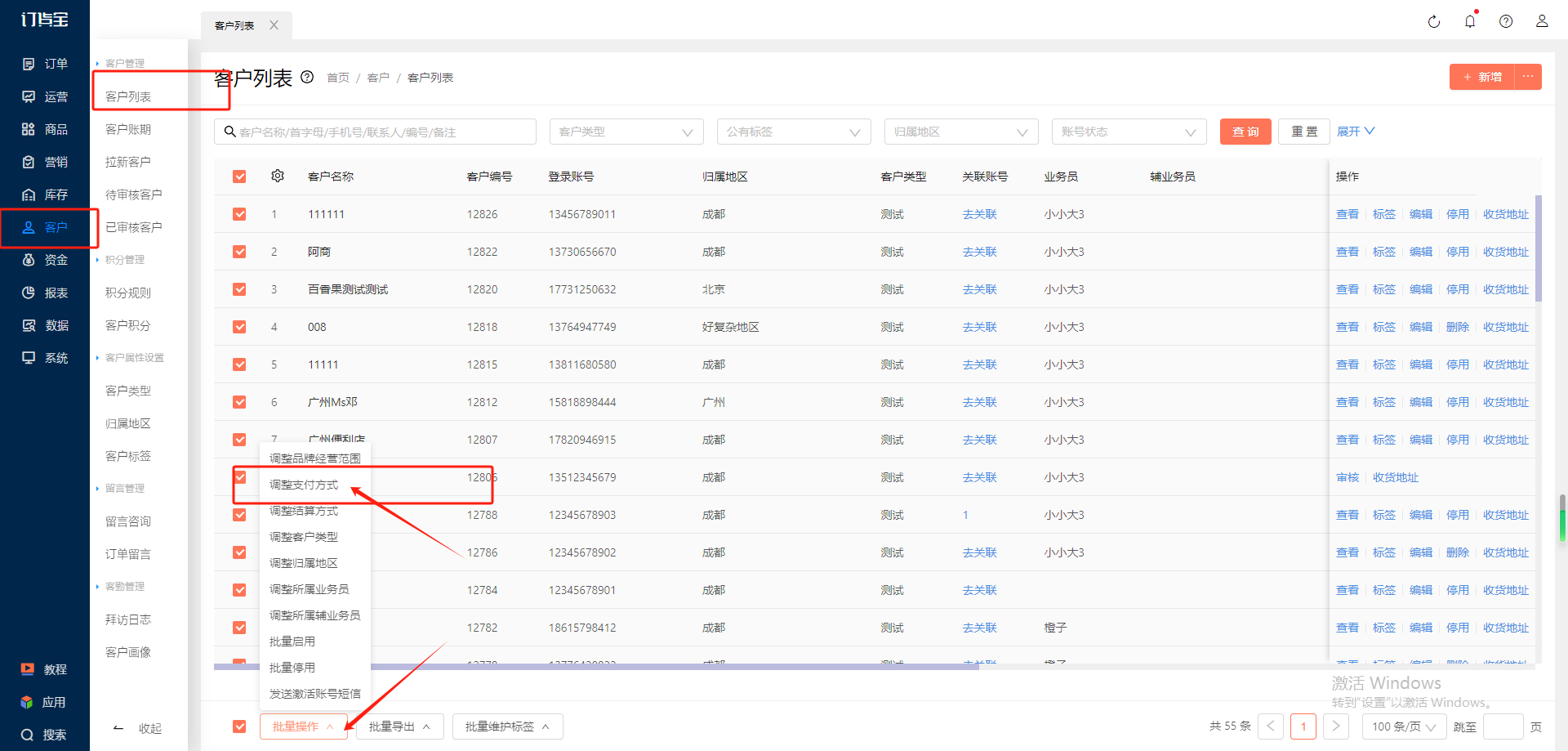Open the user account icon

1542,21
